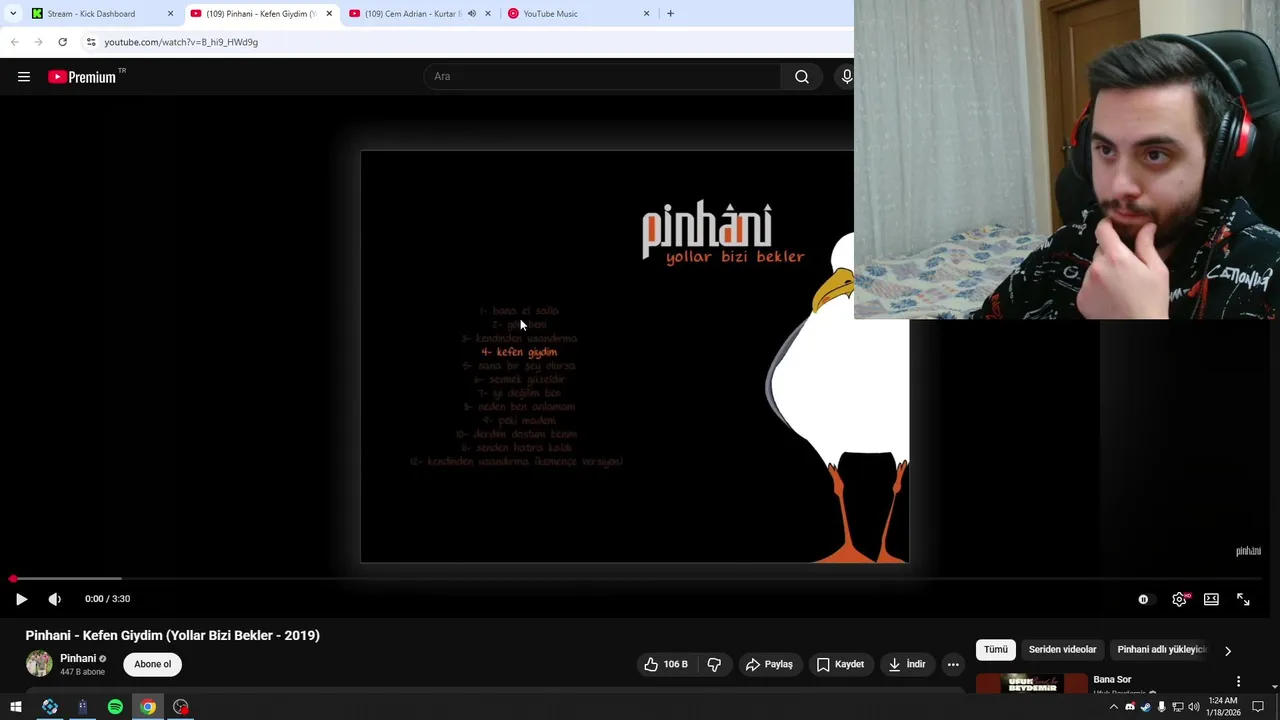Show more filter chips with right arrow
1280x720 pixels.
pyautogui.click(x=1228, y=650)
